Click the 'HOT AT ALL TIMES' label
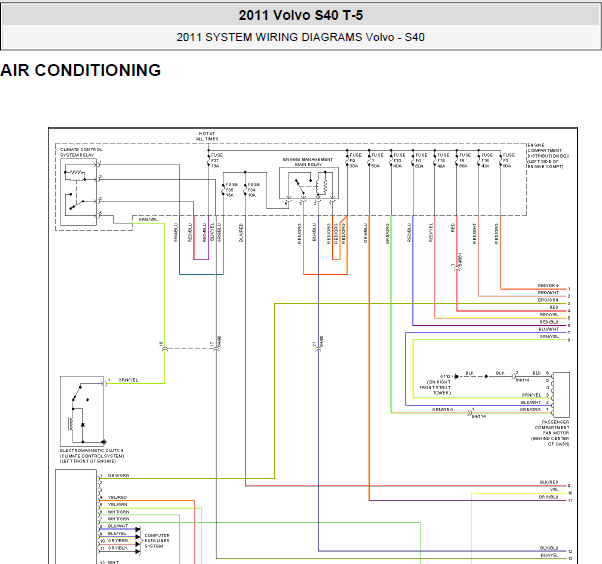 coord(207,136)
